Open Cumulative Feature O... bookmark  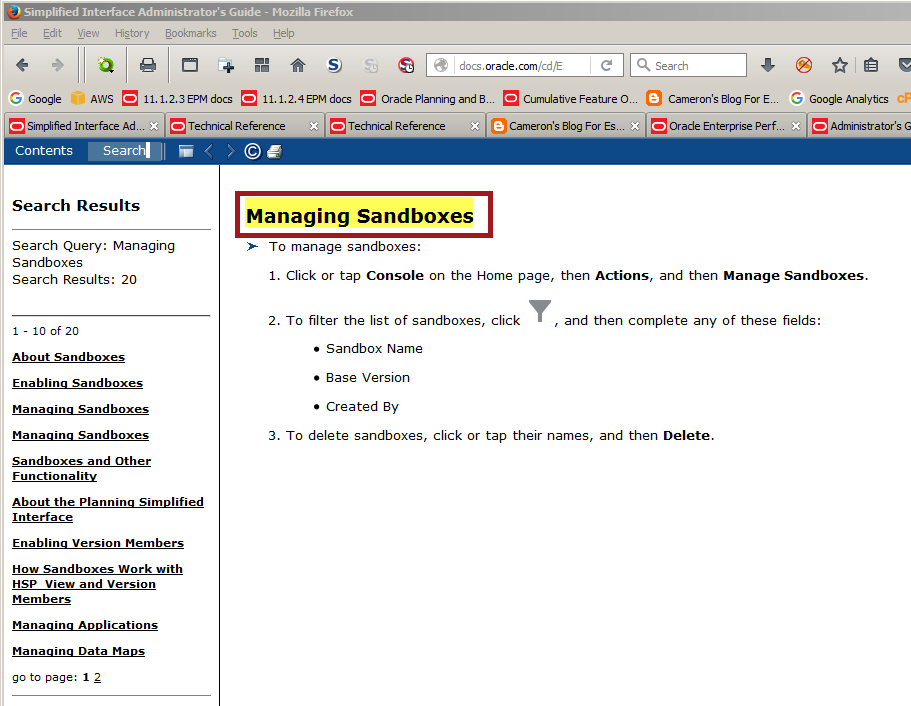(571, 99)
